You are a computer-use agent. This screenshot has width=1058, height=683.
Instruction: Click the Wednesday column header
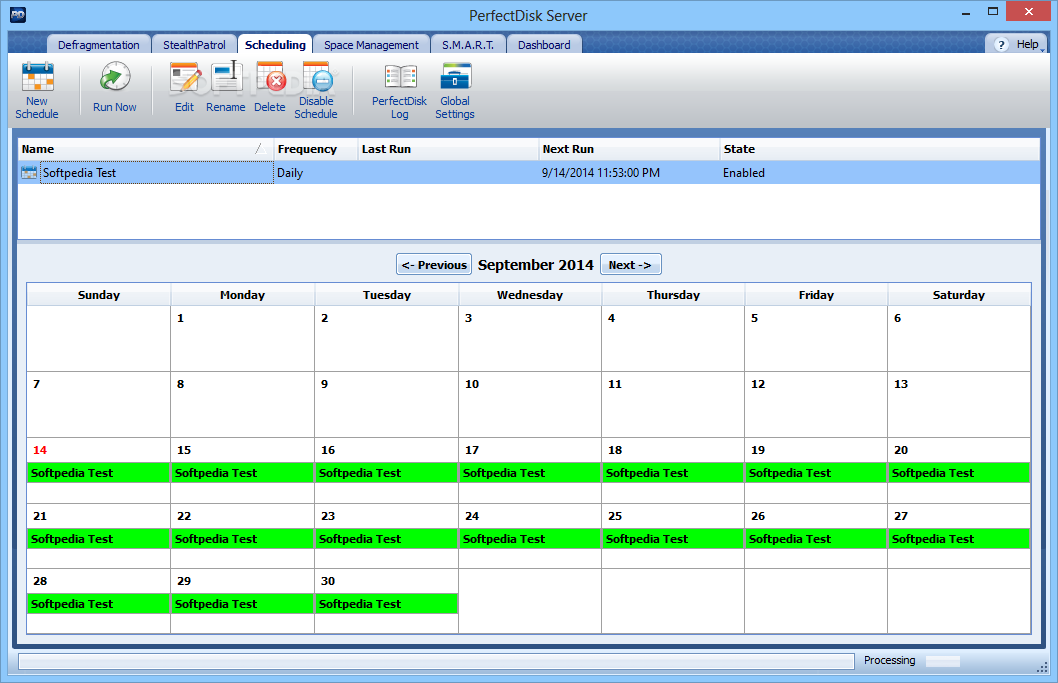click(x=530, y=295)
